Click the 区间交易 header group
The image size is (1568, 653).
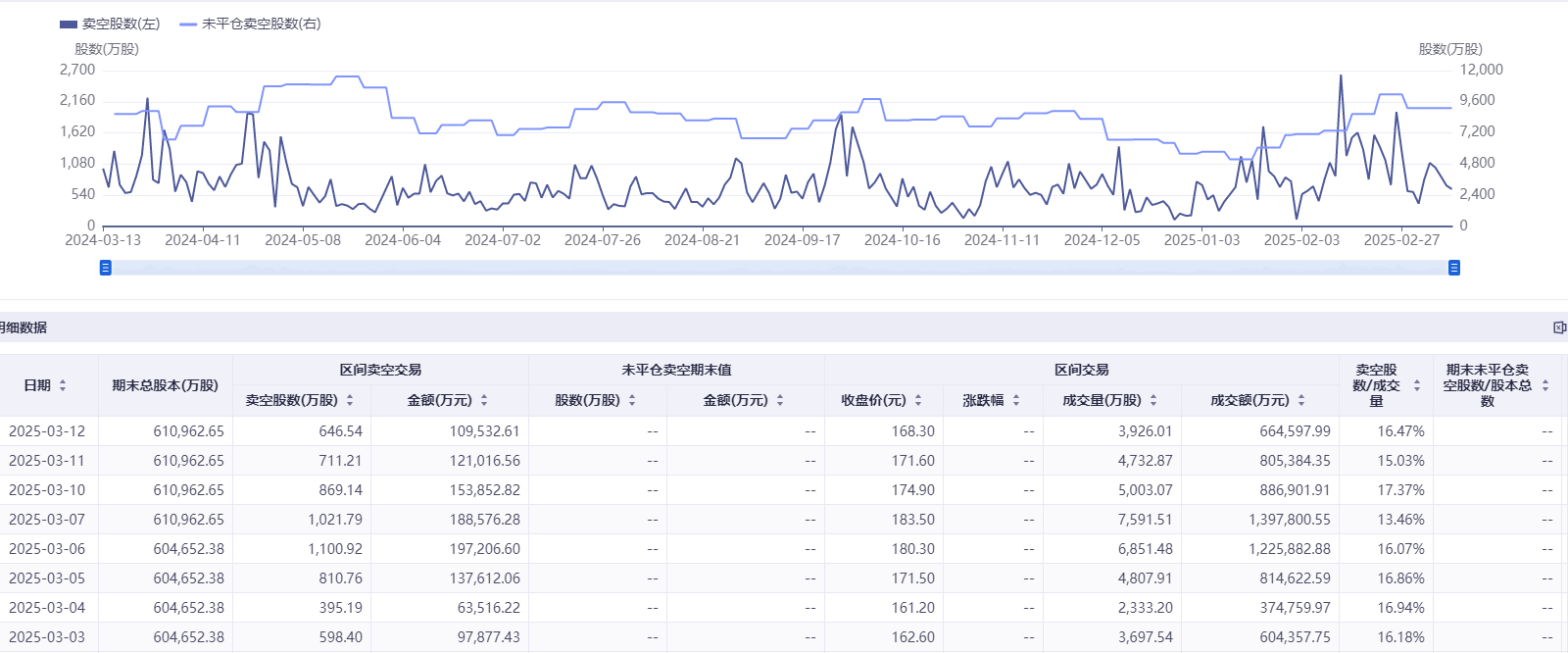(1081, 370)
